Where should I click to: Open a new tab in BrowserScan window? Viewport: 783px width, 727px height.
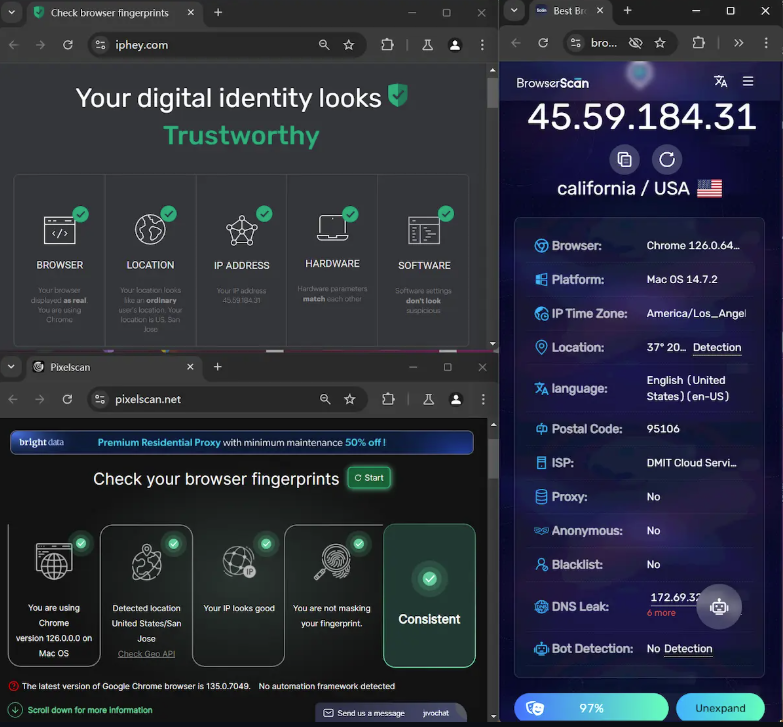628,10
